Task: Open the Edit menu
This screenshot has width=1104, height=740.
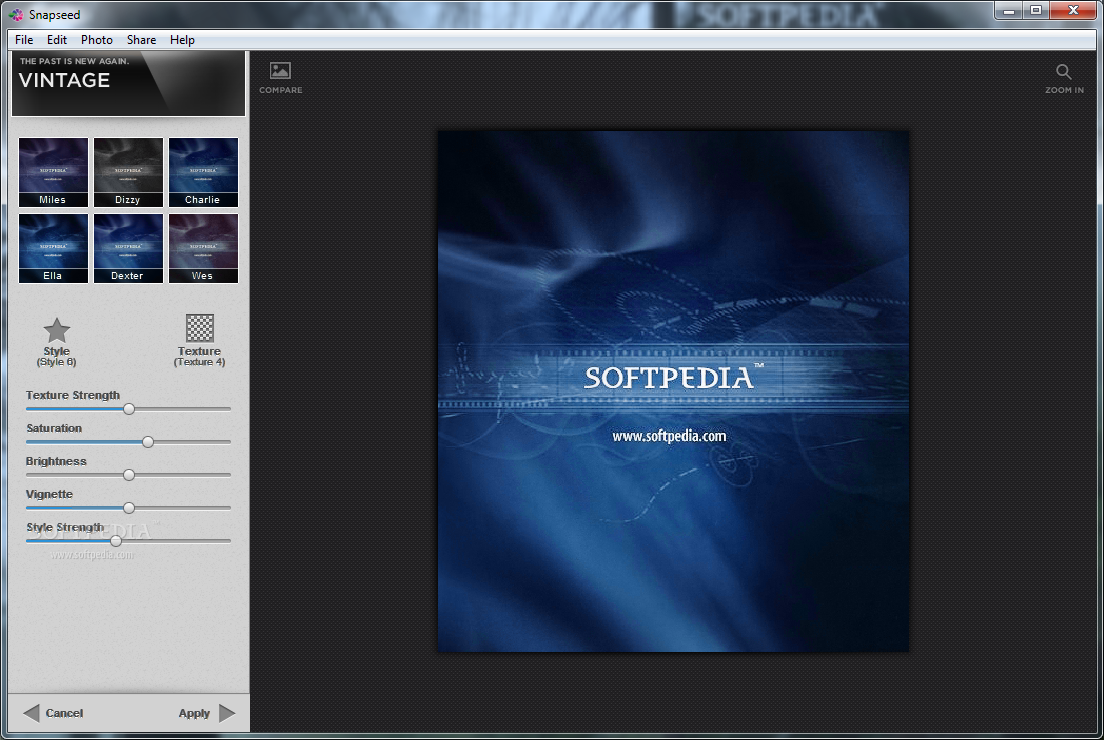Action: (x=57, y=39)
